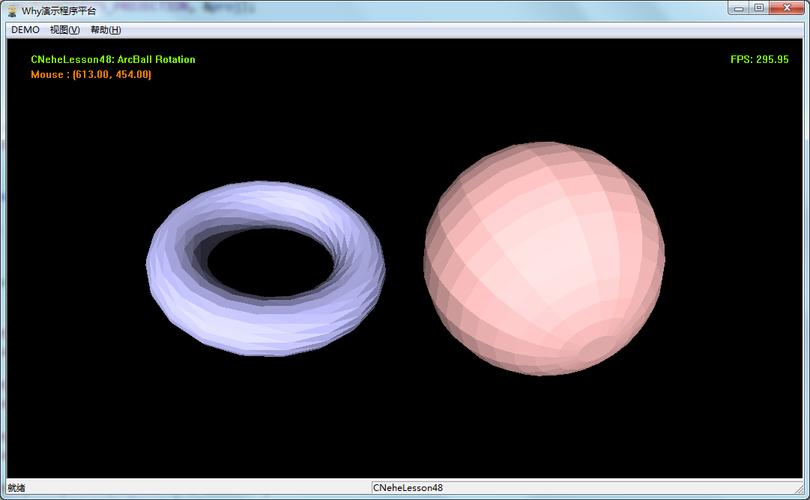Minimize the Why演示程序平台 window

point(738,8)
